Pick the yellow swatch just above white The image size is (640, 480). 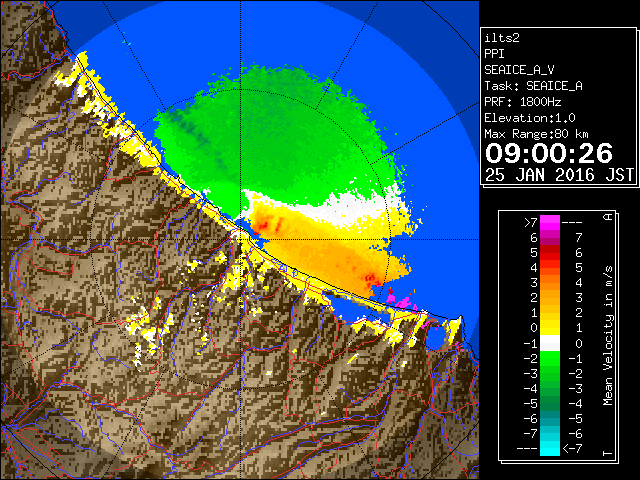[x=550, y=328]
